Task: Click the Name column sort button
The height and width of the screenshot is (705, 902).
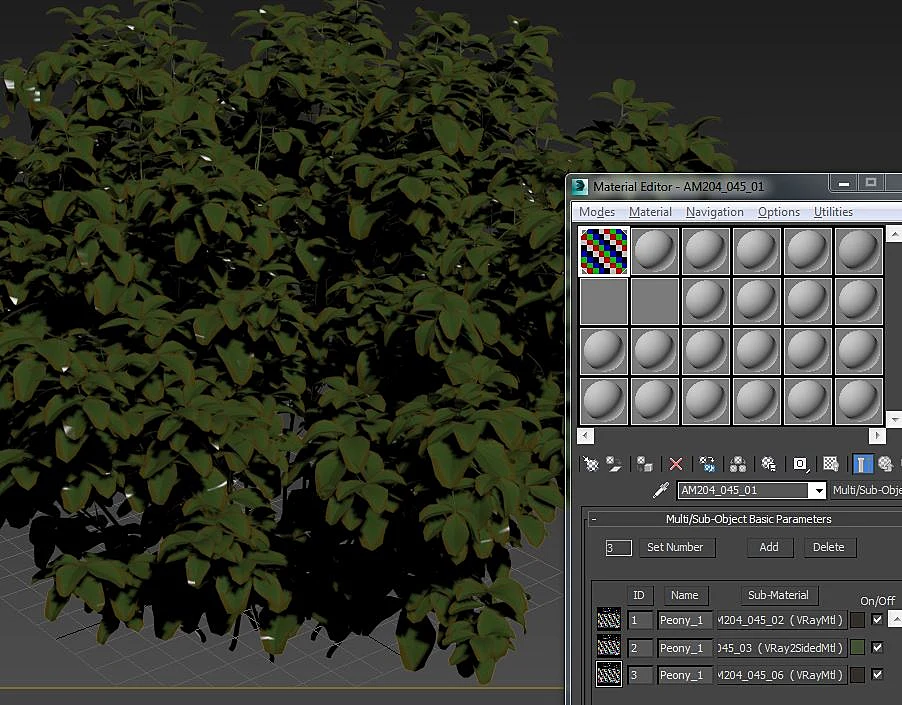Action: coord(685,595)
